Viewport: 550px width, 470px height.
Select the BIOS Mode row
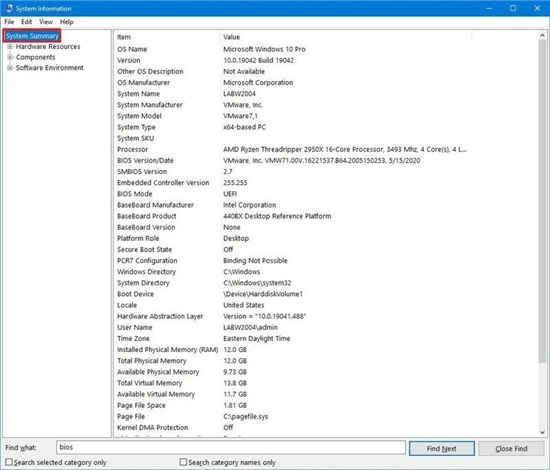tap(326, 194)
